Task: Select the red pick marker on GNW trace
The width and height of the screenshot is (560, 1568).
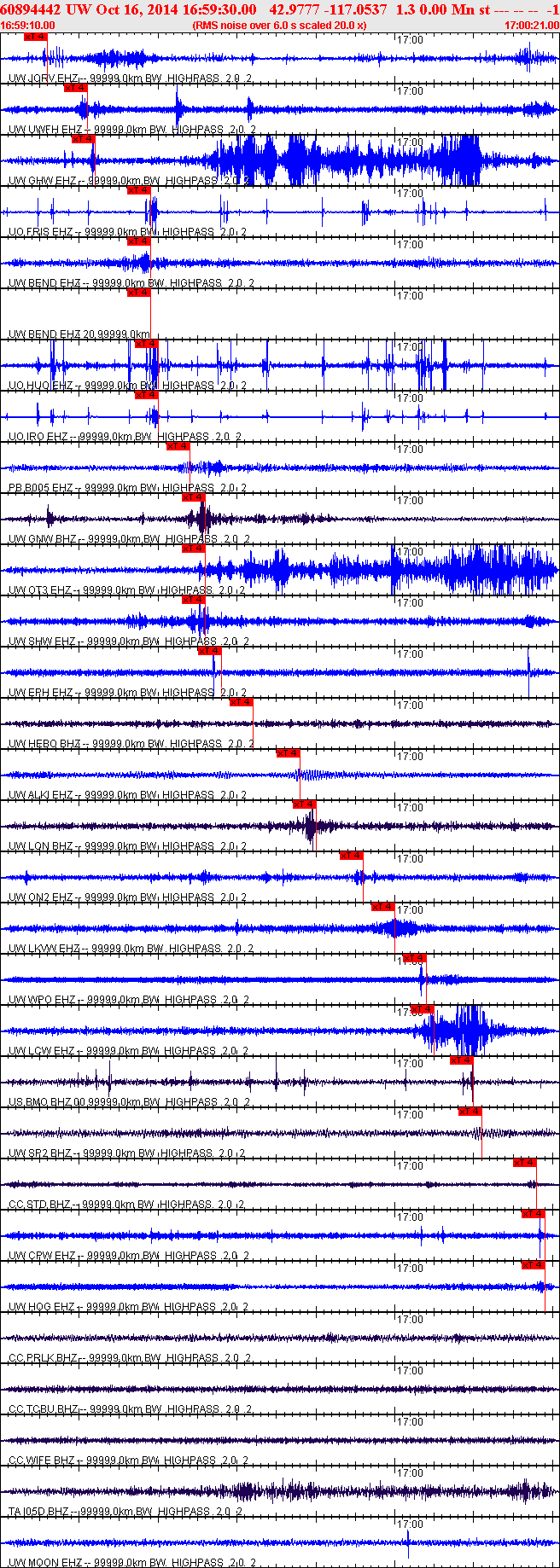Action: pos(194,497)
